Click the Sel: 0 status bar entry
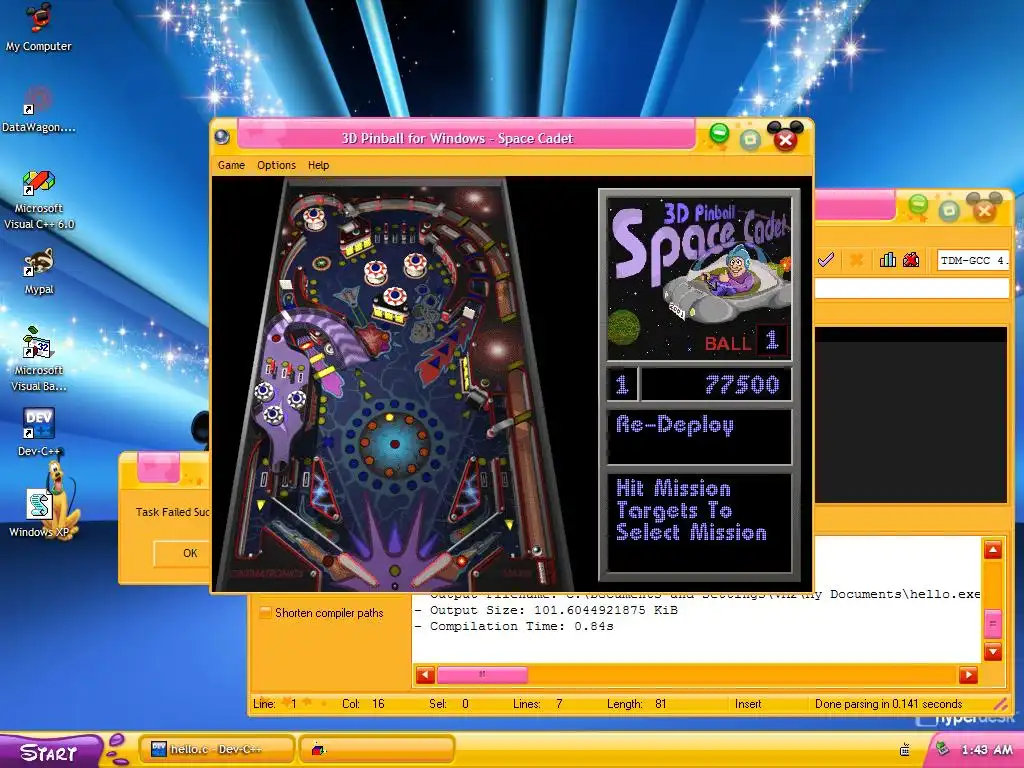The image size is (1024, 768). point(449,704)
